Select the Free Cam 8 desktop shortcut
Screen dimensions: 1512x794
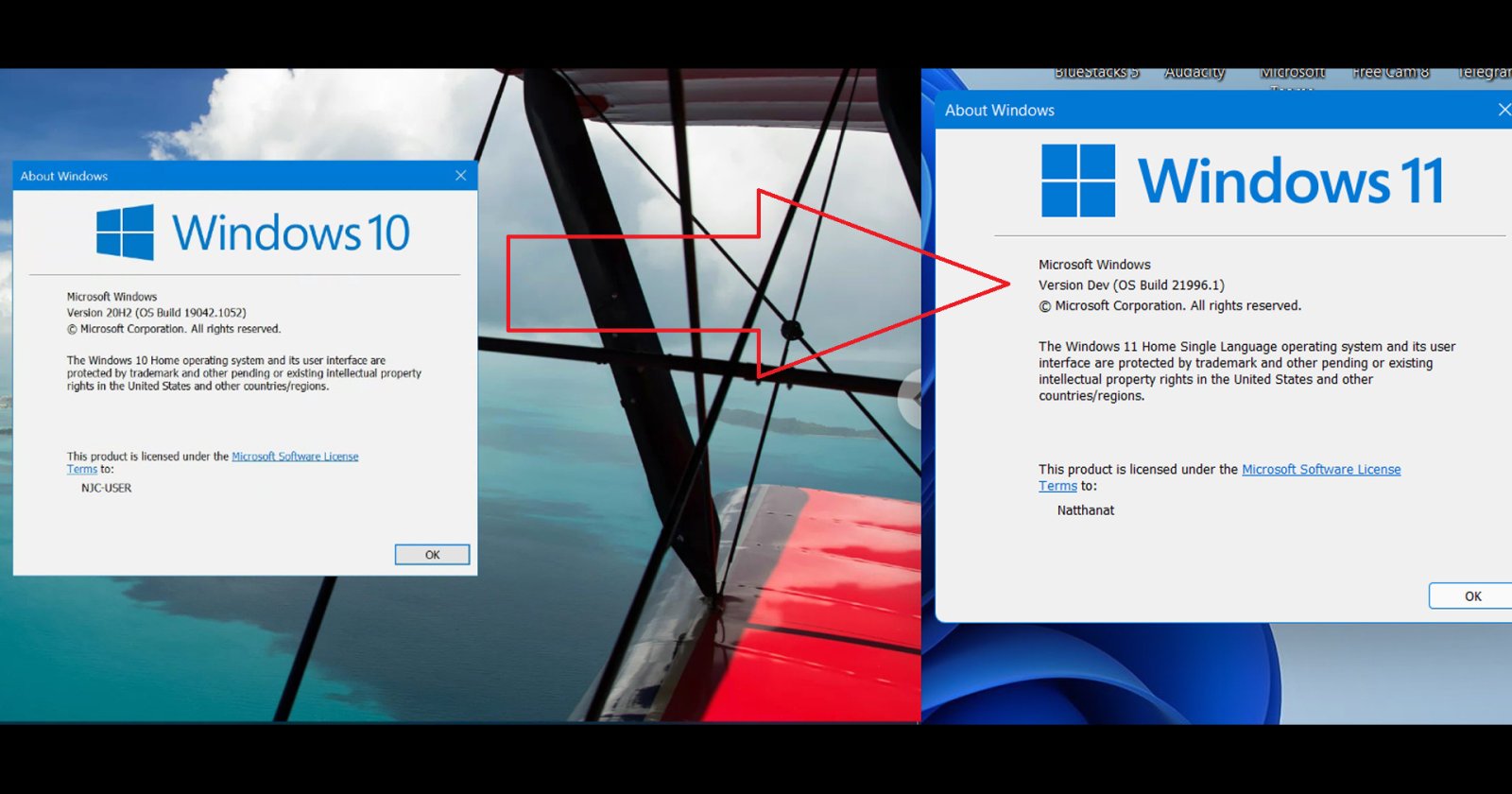click(1390, 73)
